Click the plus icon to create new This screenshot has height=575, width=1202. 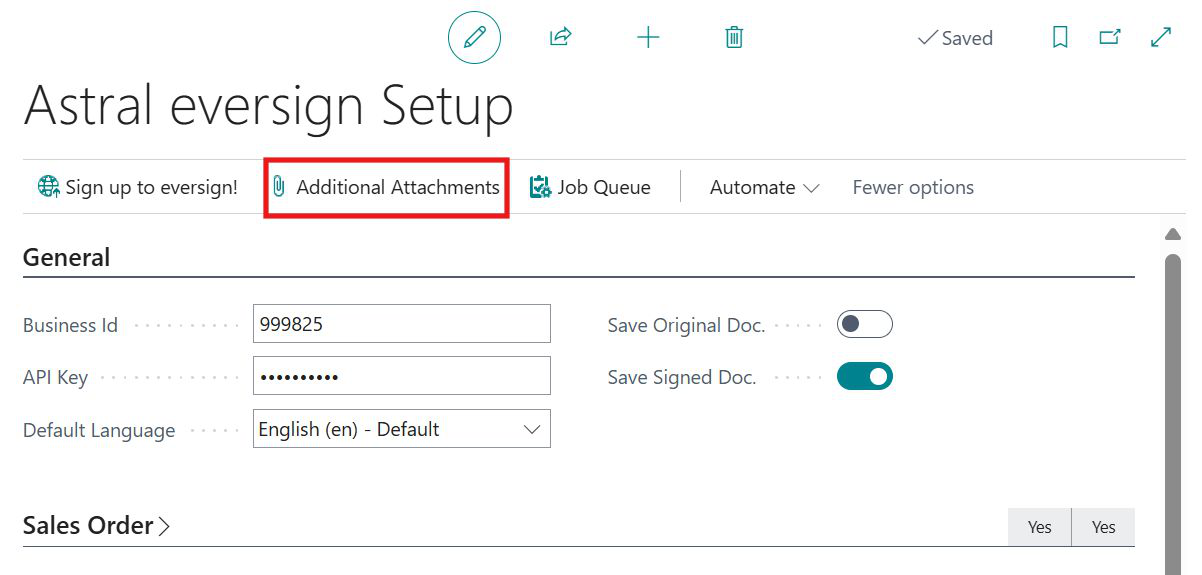click(648, 38)
